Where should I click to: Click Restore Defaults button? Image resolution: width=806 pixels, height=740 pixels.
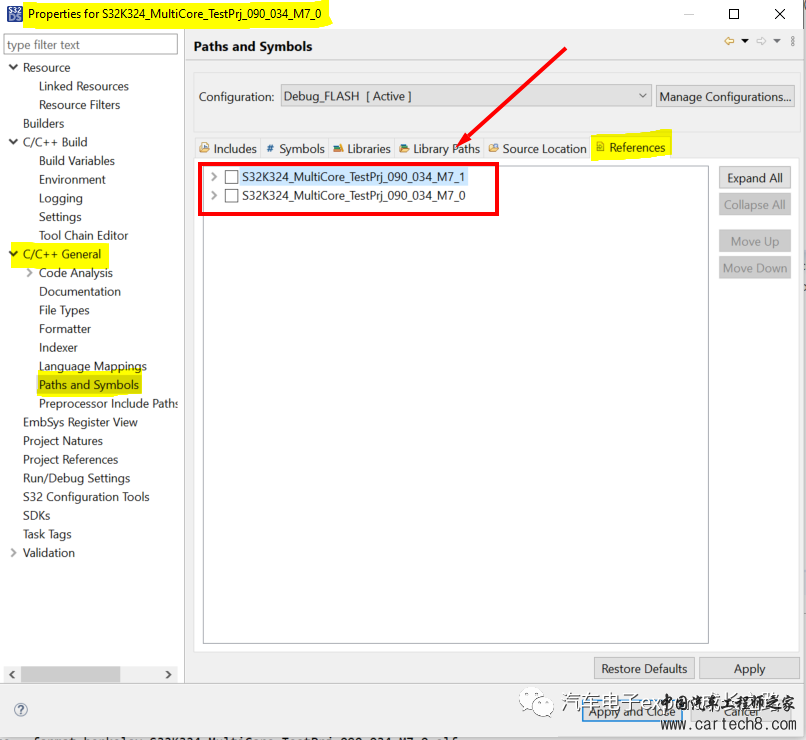point(644,669)
